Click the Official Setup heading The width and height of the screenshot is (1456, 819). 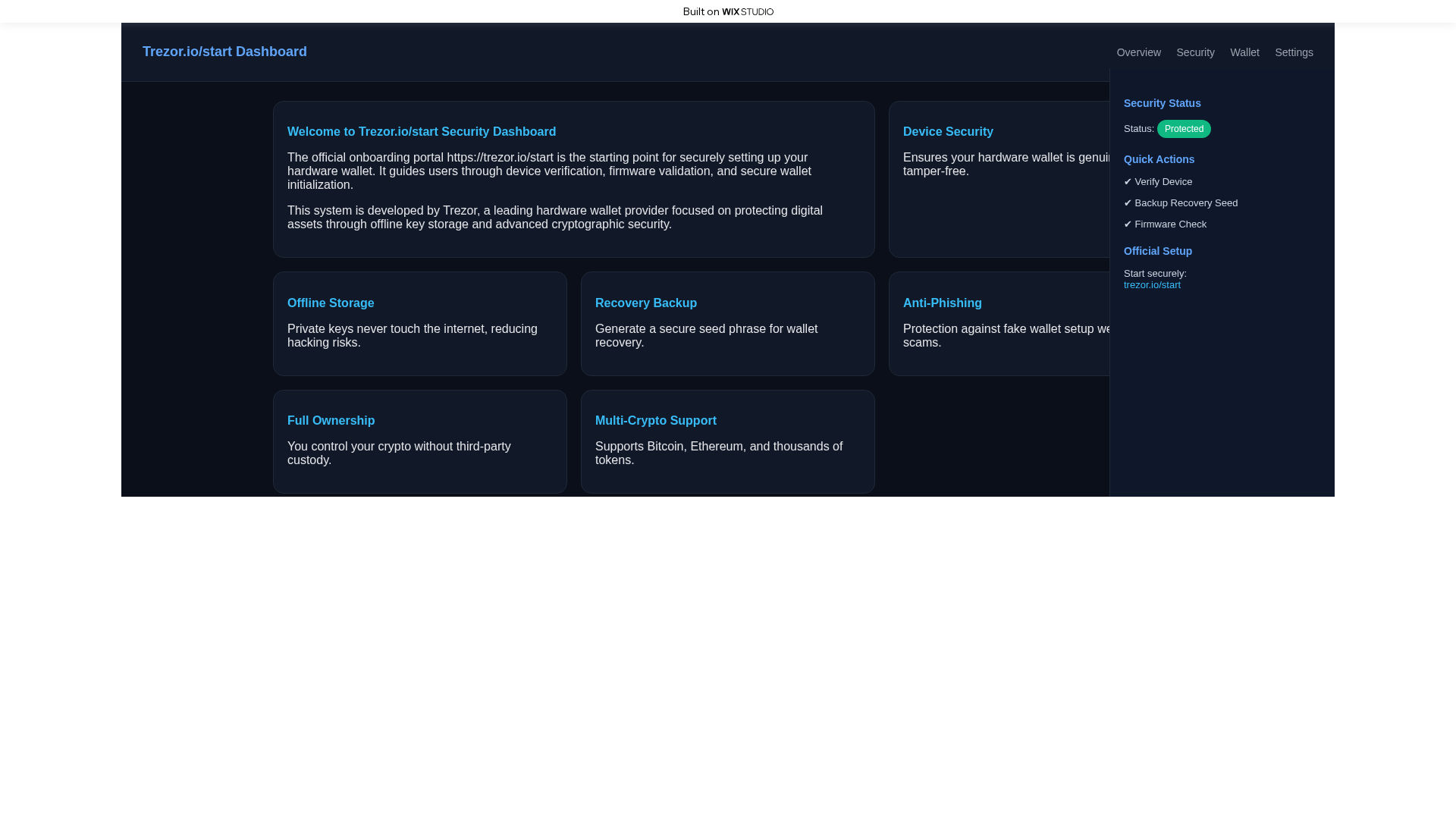(1157, 251)
